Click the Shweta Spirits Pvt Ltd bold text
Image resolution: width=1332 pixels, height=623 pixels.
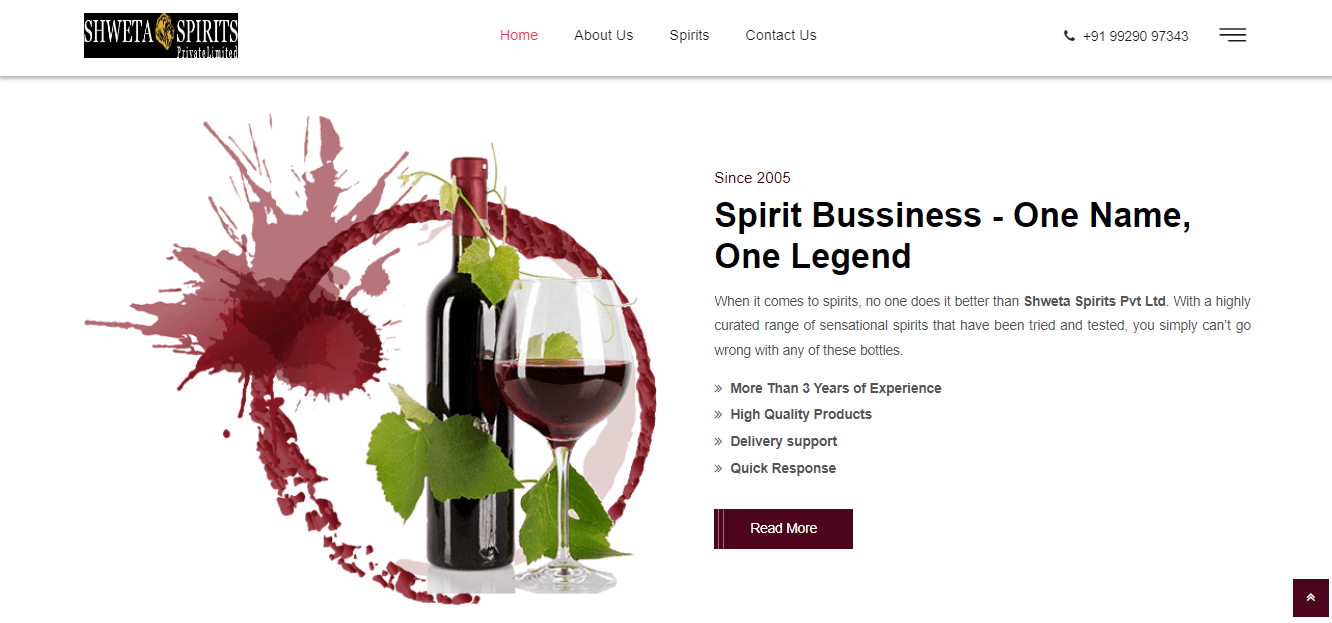click(x=1095, y=301)
